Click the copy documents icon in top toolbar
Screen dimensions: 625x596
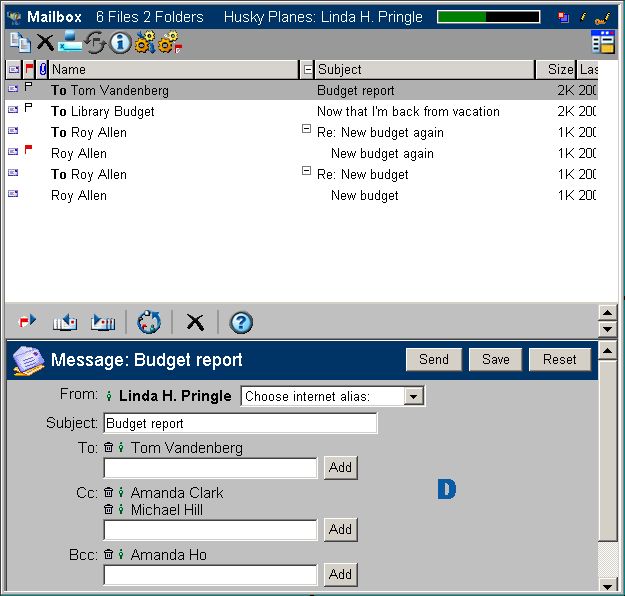click(x=19, y=42)
